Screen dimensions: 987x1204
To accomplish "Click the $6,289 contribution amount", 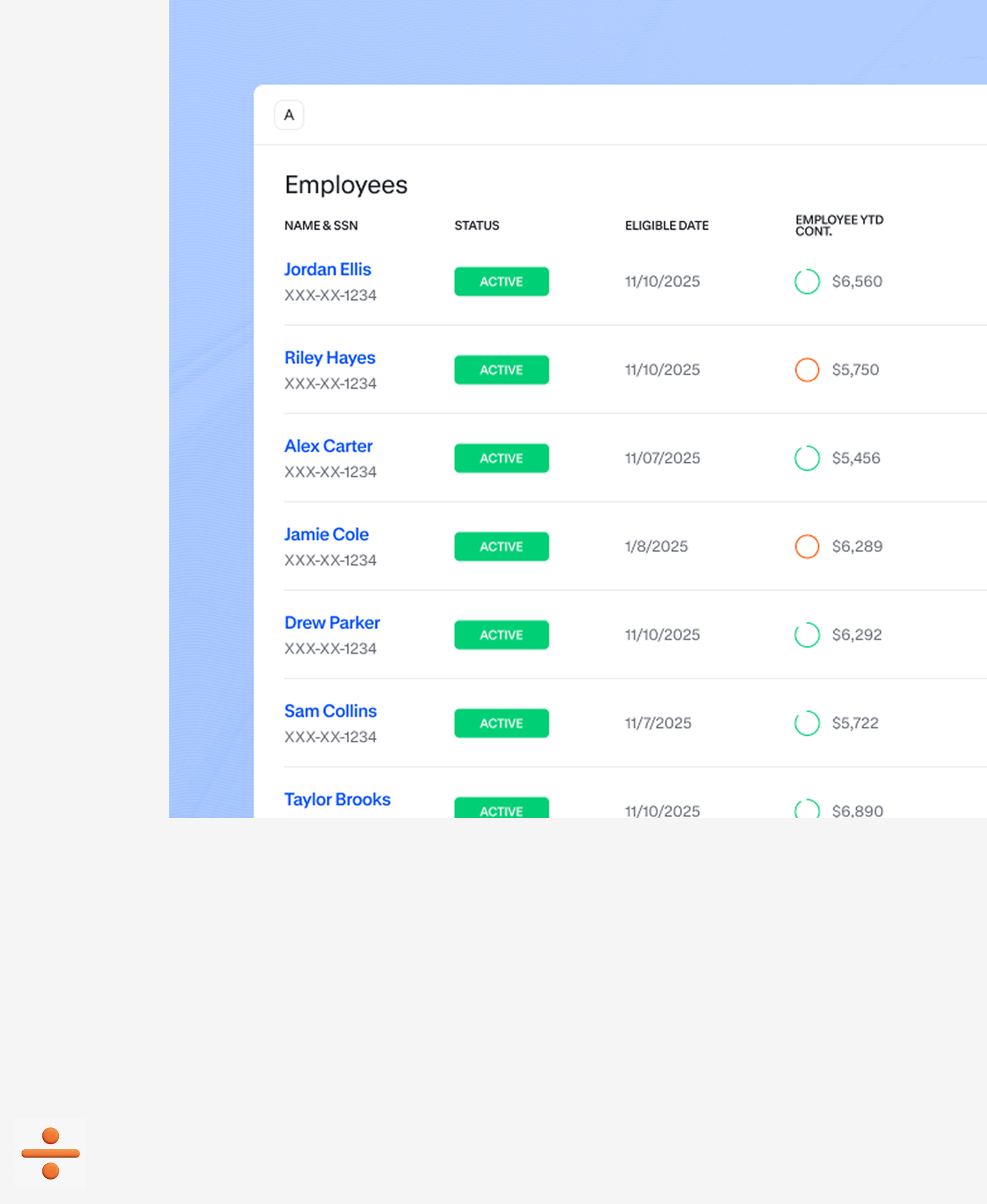I will (x=857, y=546).
